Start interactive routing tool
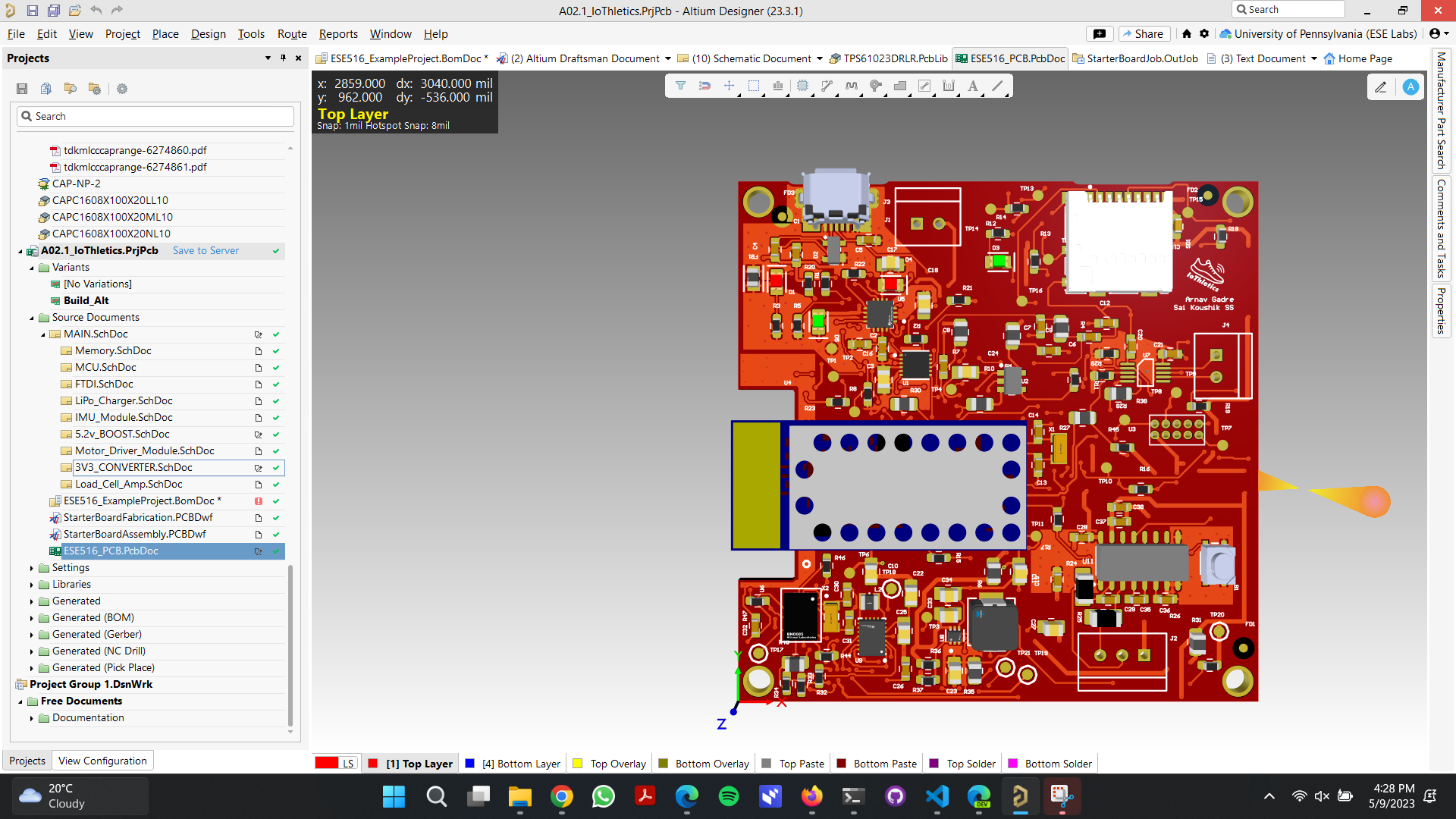 pos(827,86)
